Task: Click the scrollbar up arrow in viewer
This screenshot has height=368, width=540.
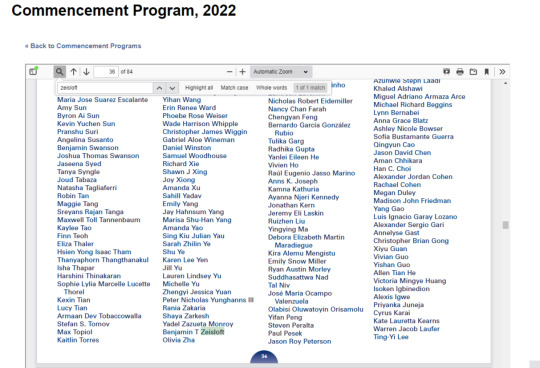Action: (x=505, y=83)
